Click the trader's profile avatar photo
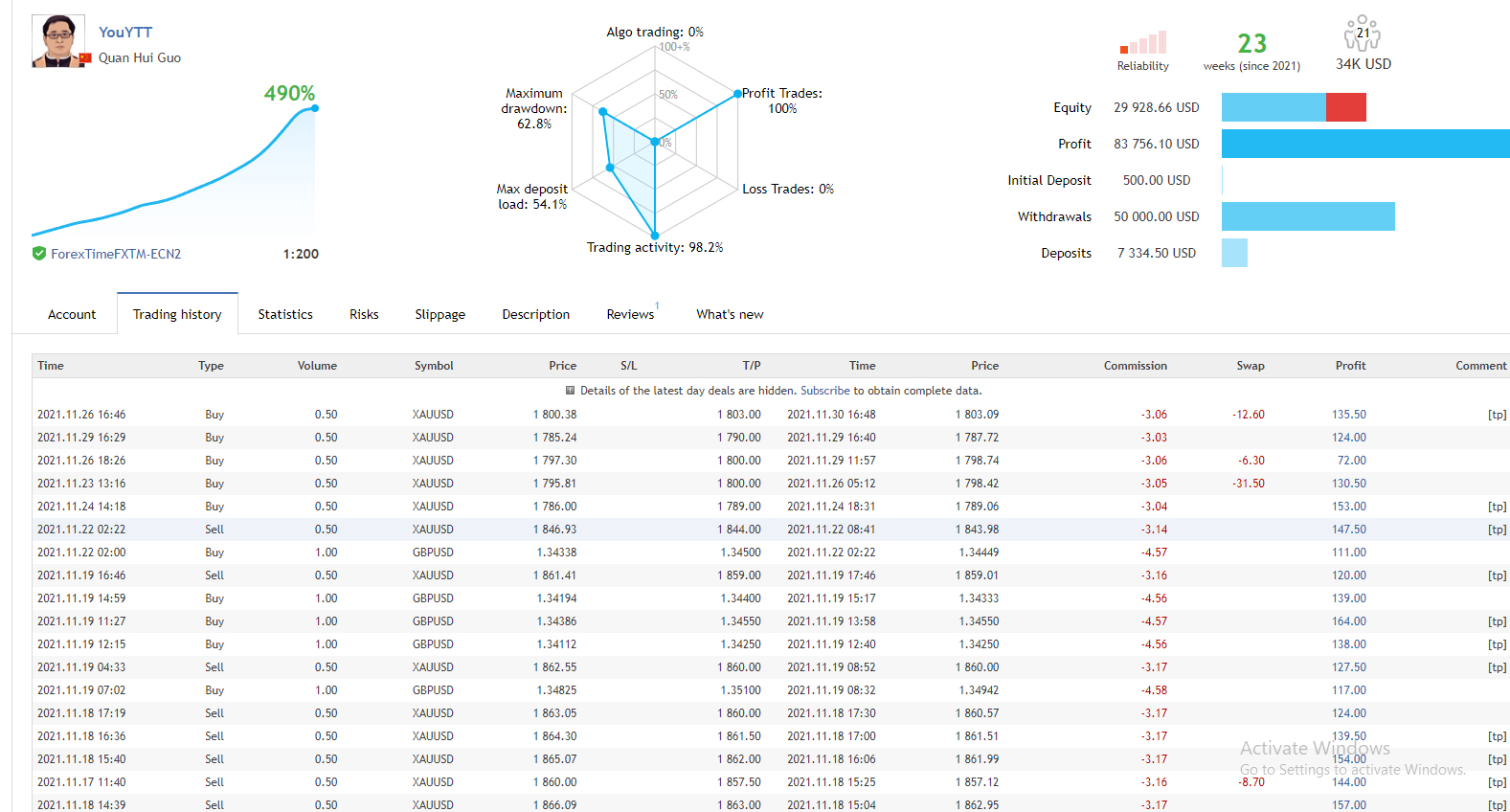 [x=58, y=41]
